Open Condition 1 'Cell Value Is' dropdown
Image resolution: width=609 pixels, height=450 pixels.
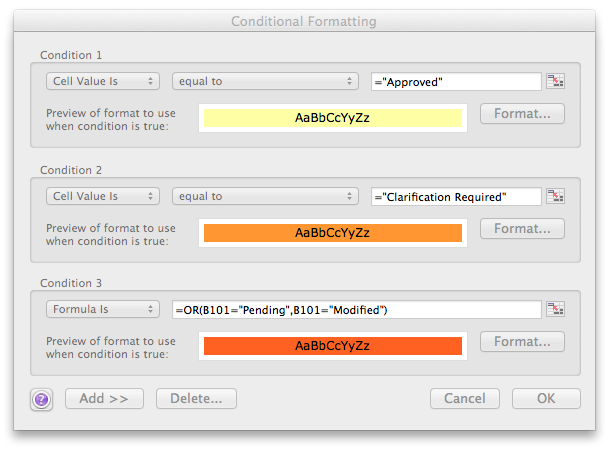[x=103, y=81]
